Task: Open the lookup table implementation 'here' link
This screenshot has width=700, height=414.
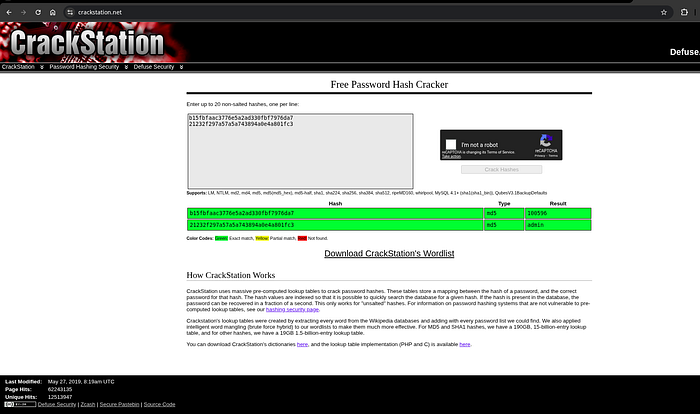Action: point(465,344)
